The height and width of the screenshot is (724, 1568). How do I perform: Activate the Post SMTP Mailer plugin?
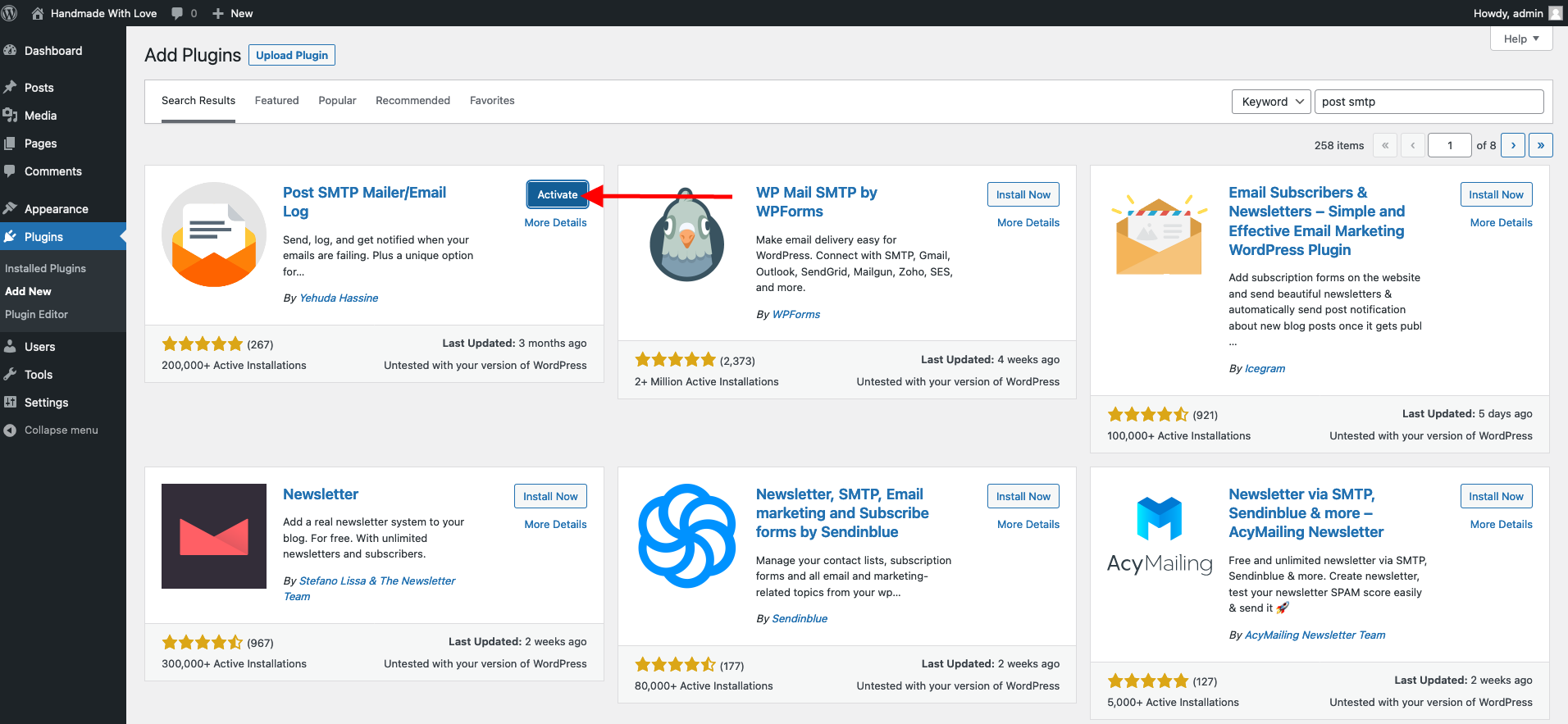click(x=558, y=194)
